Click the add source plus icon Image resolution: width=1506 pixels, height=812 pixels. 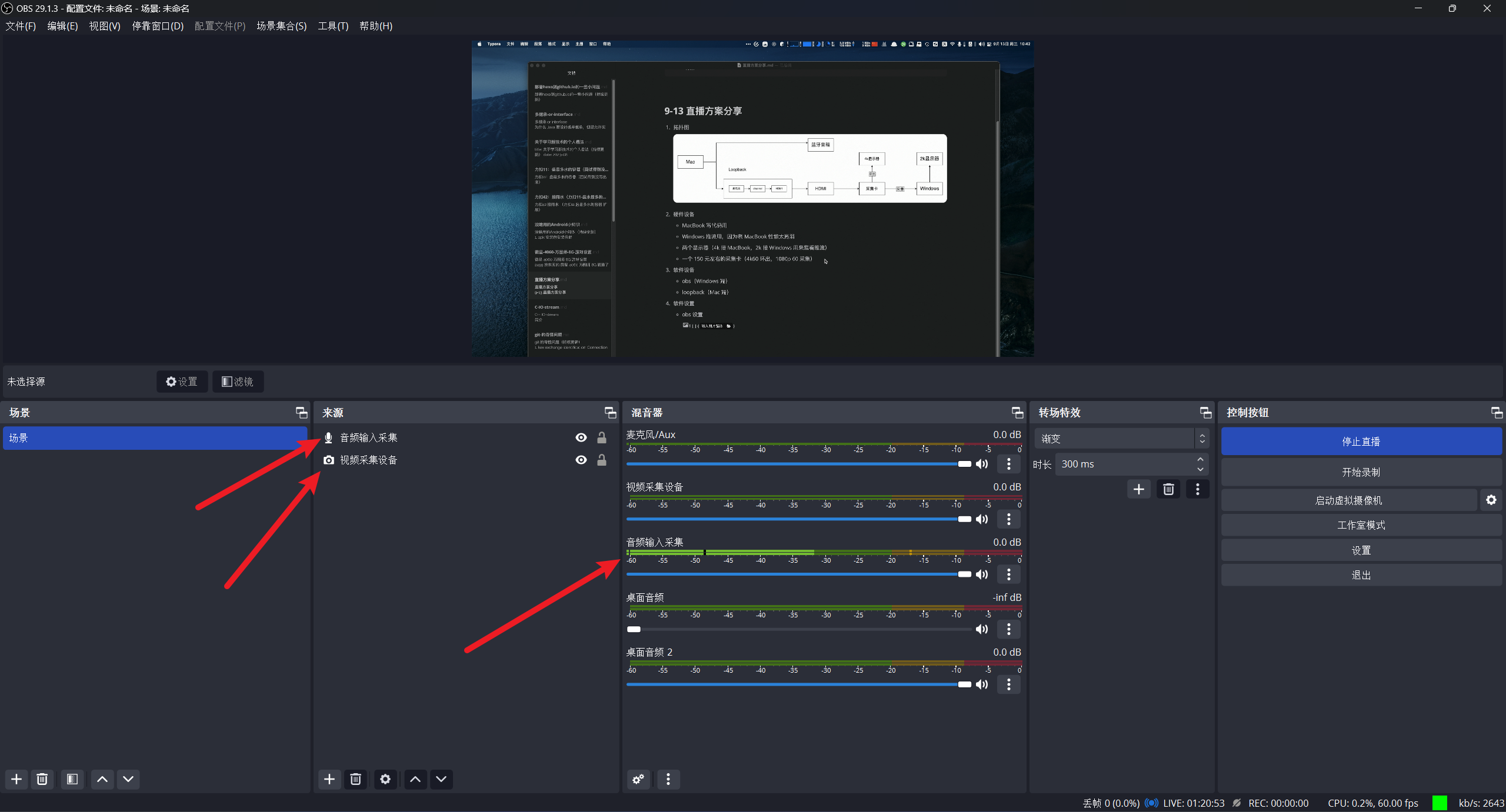(329, 779)
